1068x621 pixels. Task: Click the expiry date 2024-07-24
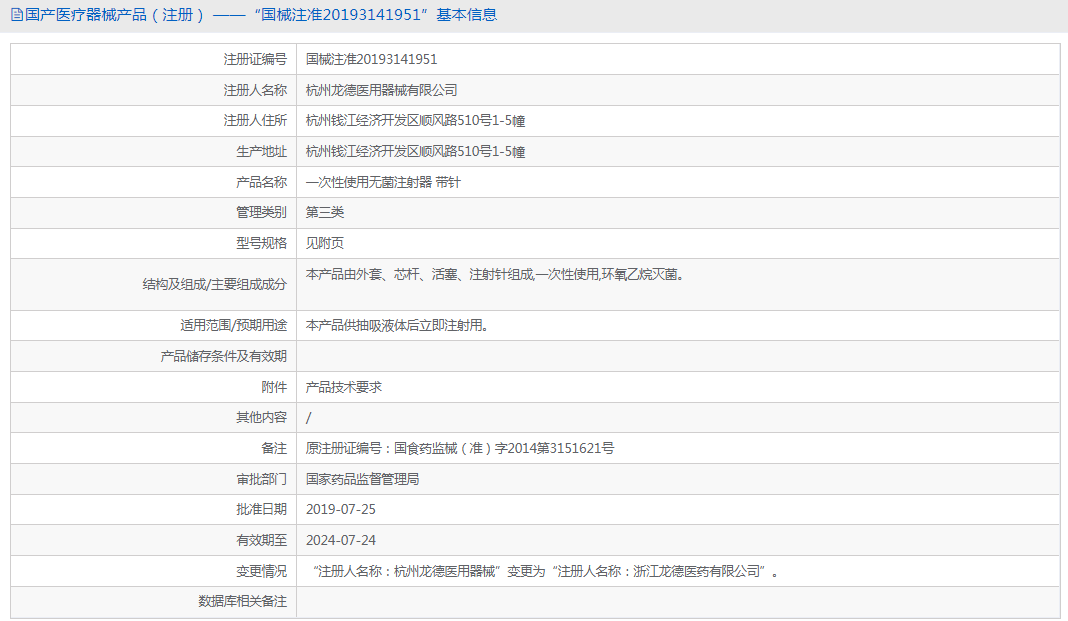(x=341, y=540)
